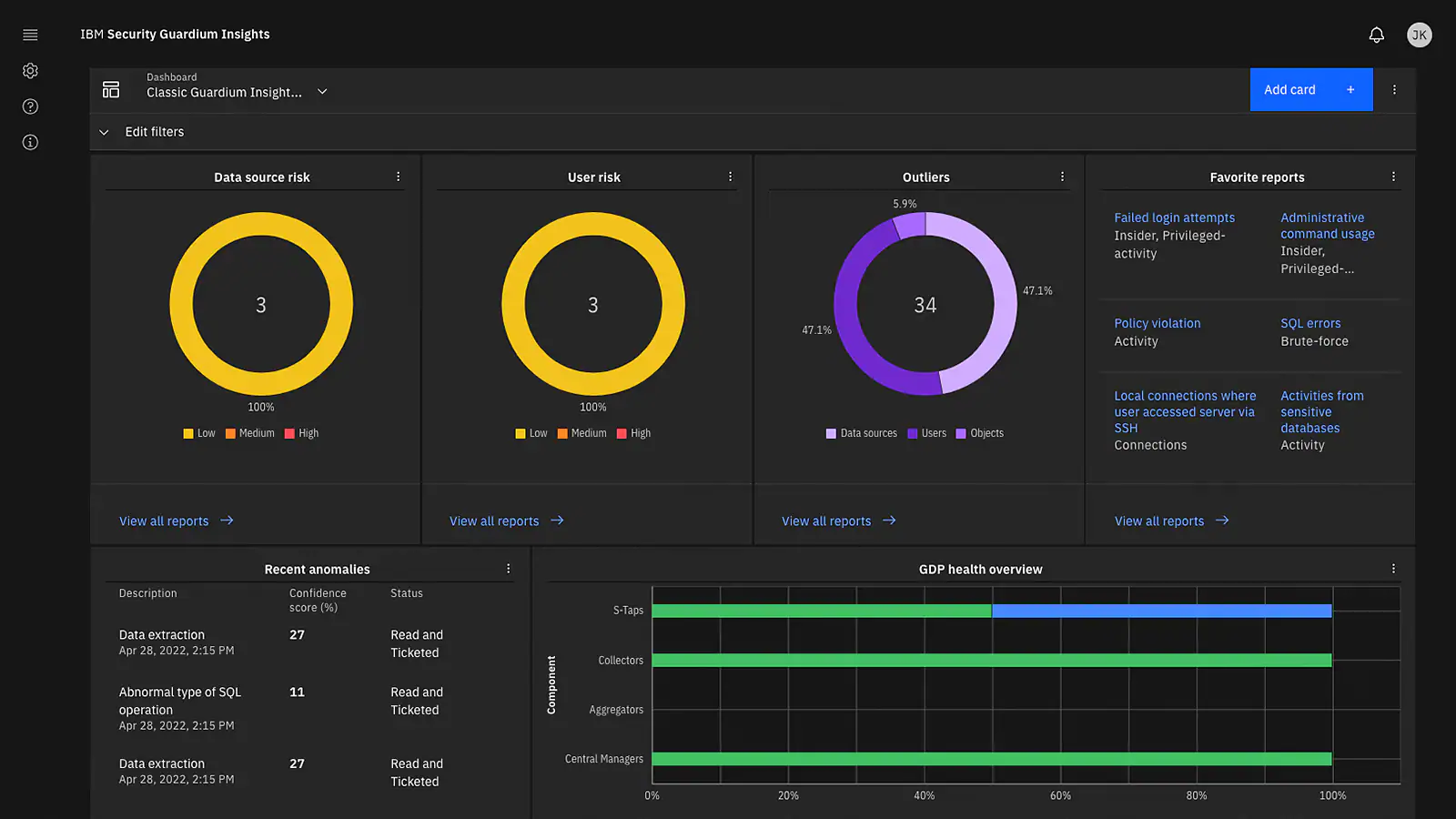Open the Policy violation report

(x=1158, y=323)
